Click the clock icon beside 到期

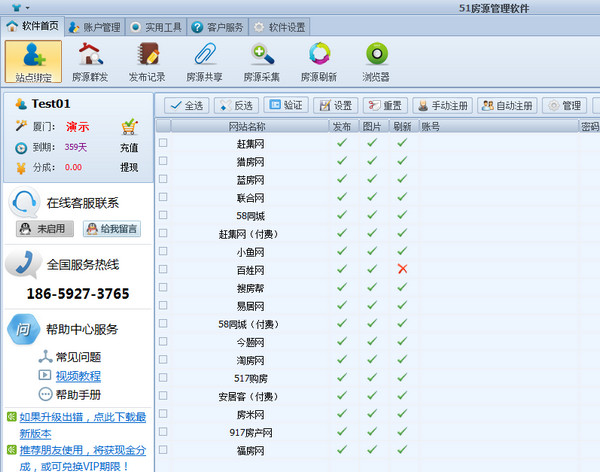tap(21, 148)
